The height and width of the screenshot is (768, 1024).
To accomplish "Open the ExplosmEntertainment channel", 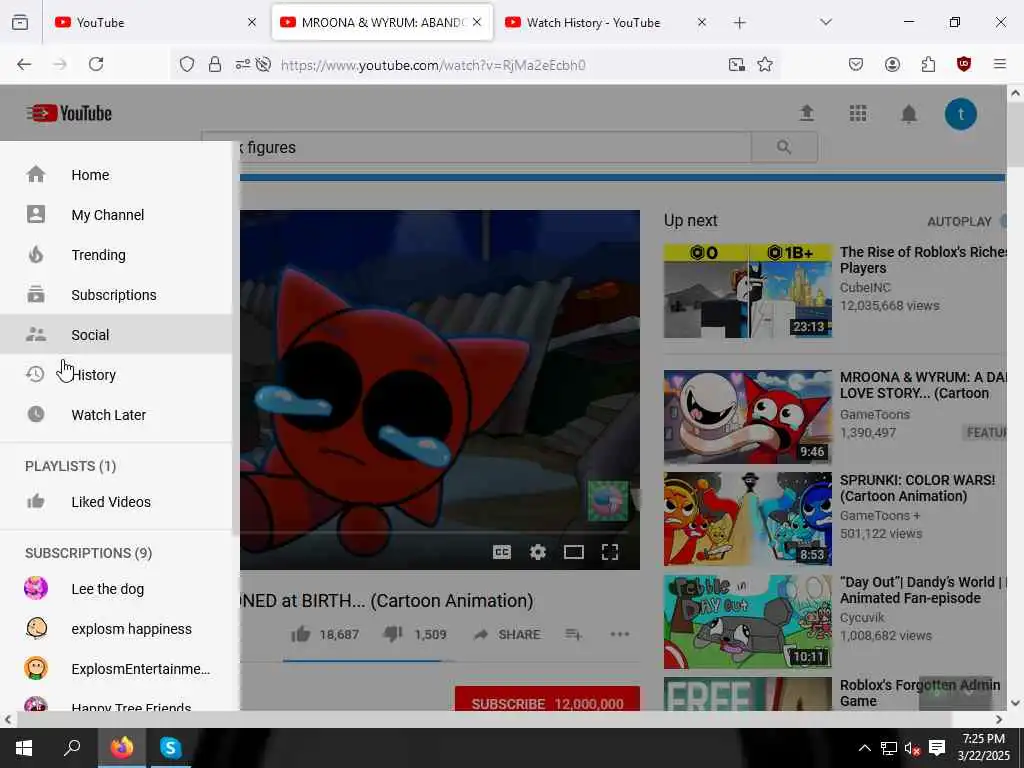I will coord(116,669).
